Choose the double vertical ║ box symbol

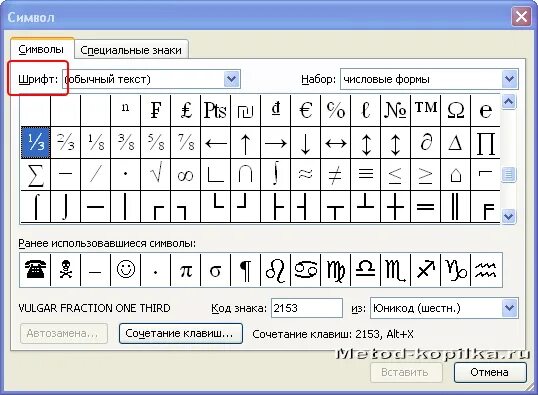[456, 207]
